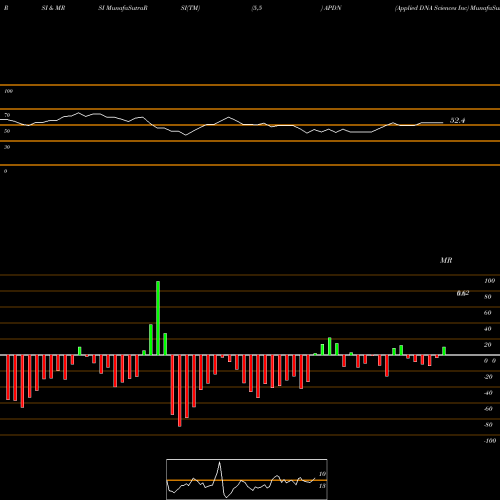
Task: Click the deepest red bar in MR histogram
Action: (180, 391)
